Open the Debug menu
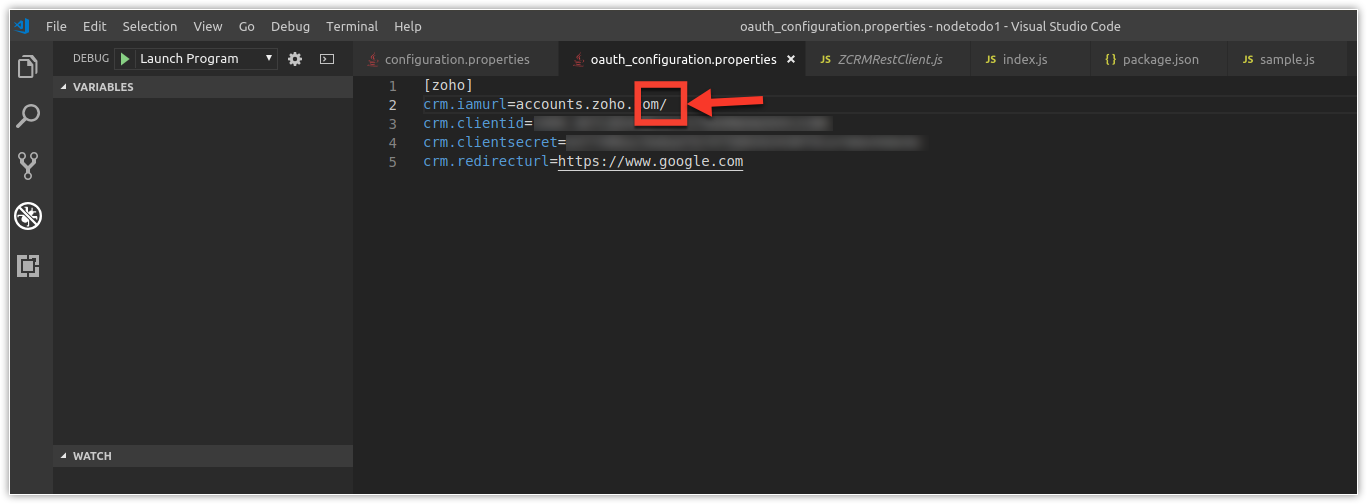 coord(291,26)
